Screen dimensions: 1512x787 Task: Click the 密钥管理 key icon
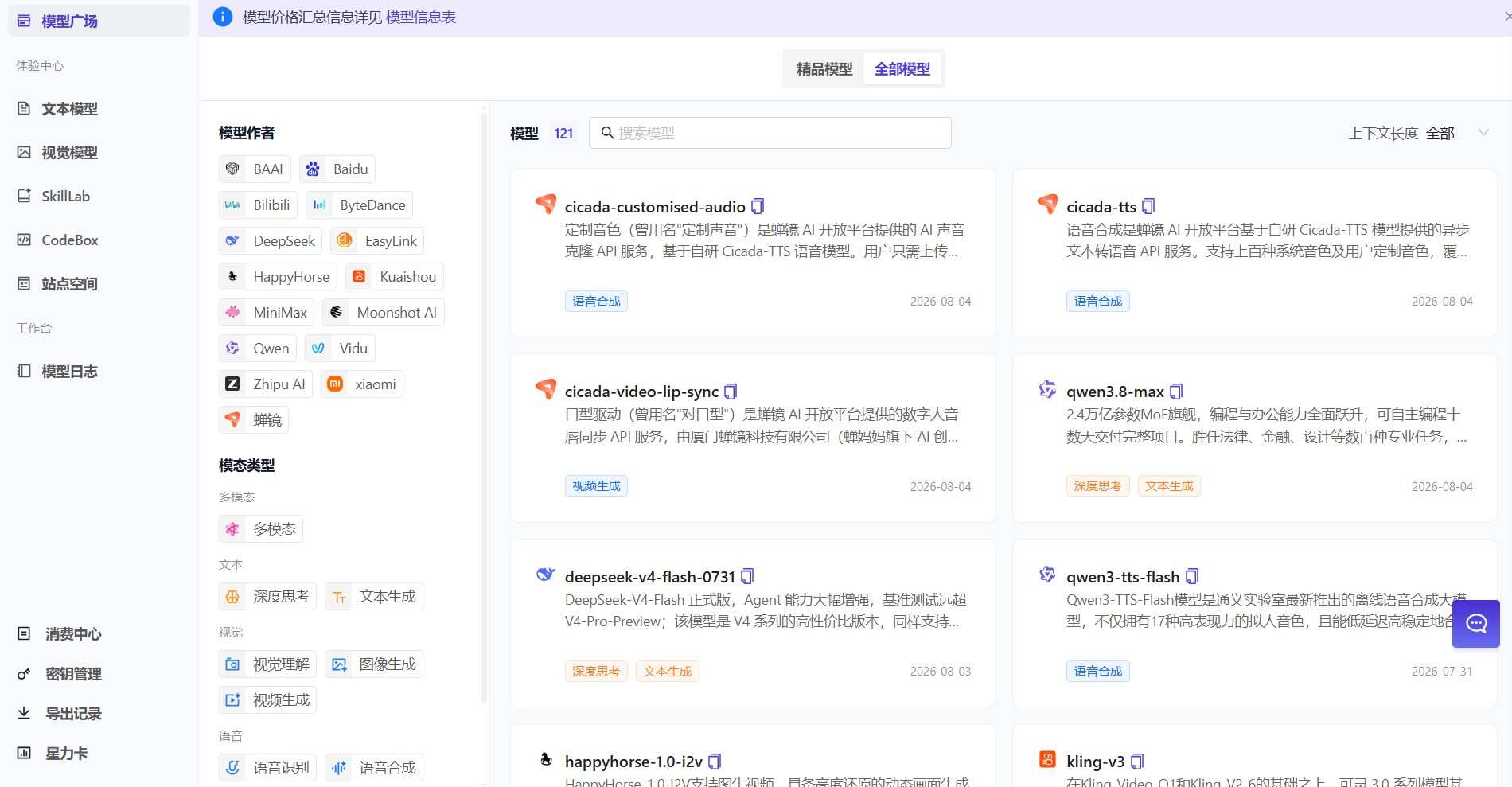coord(24,674)
